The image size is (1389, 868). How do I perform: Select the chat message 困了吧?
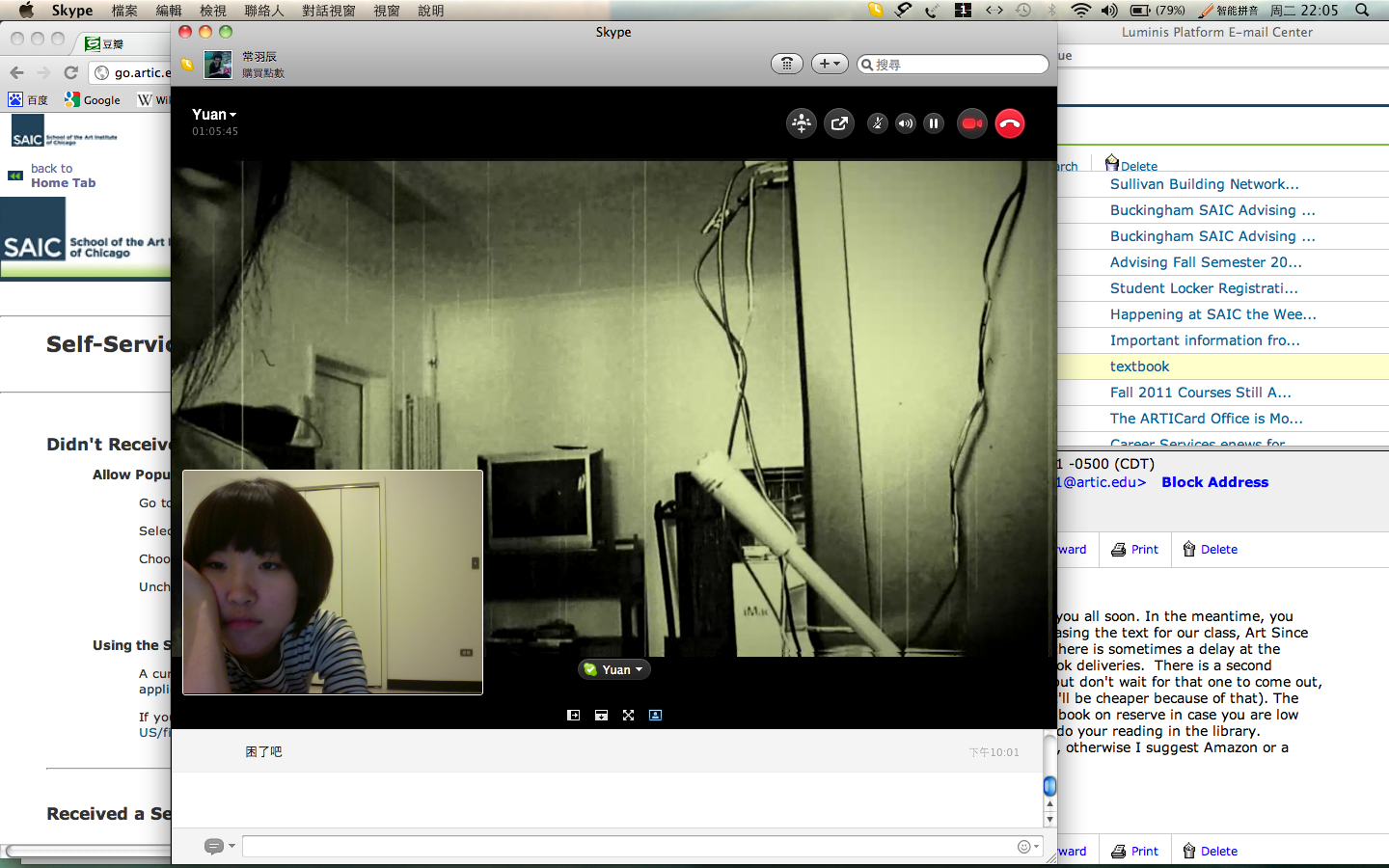[263, 751]
